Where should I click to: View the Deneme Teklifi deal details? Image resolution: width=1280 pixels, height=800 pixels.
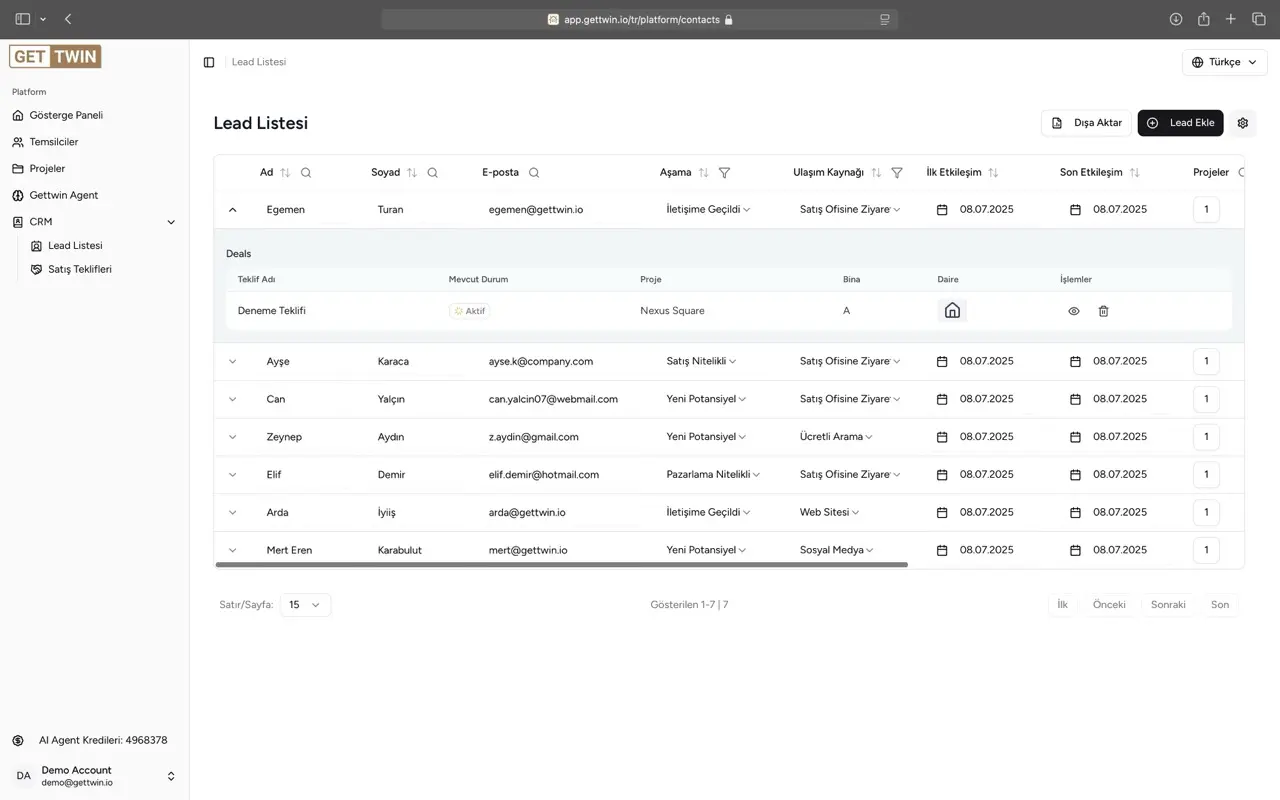pyautogui.click(x=1073, y=311)
